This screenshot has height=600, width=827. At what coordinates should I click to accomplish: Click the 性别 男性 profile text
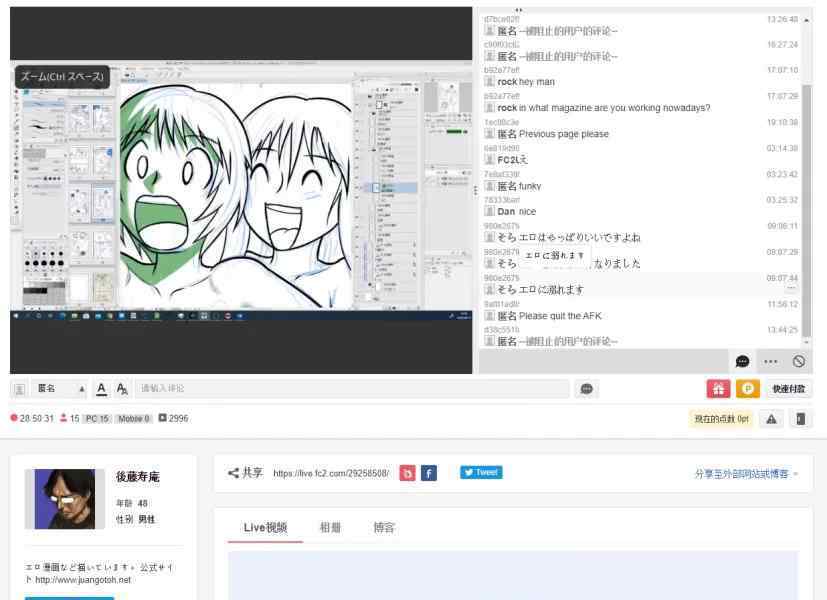[x=136, y=519]
